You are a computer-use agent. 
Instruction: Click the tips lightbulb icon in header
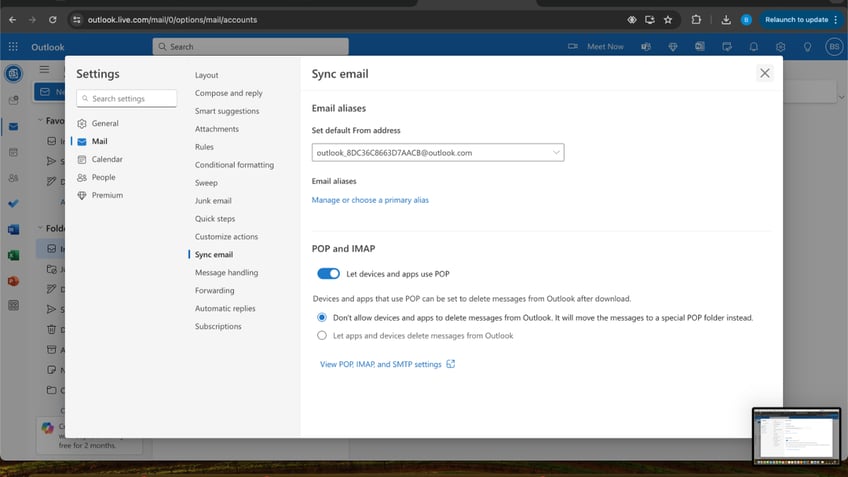pos(807,47)
